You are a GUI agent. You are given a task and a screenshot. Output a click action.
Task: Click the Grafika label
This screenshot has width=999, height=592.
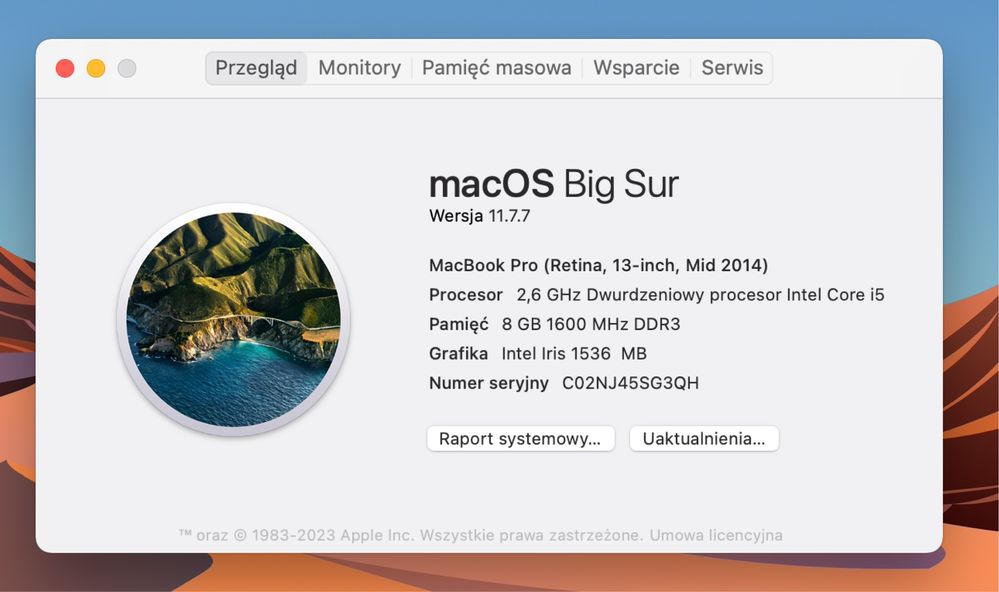point(458,354)
